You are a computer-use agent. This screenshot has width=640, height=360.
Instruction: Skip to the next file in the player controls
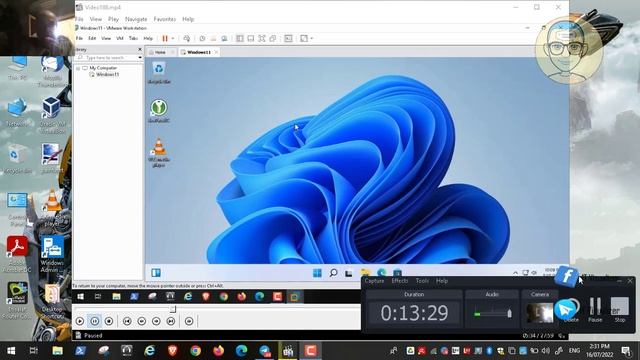pyautogui.click(x=171, y=322)
